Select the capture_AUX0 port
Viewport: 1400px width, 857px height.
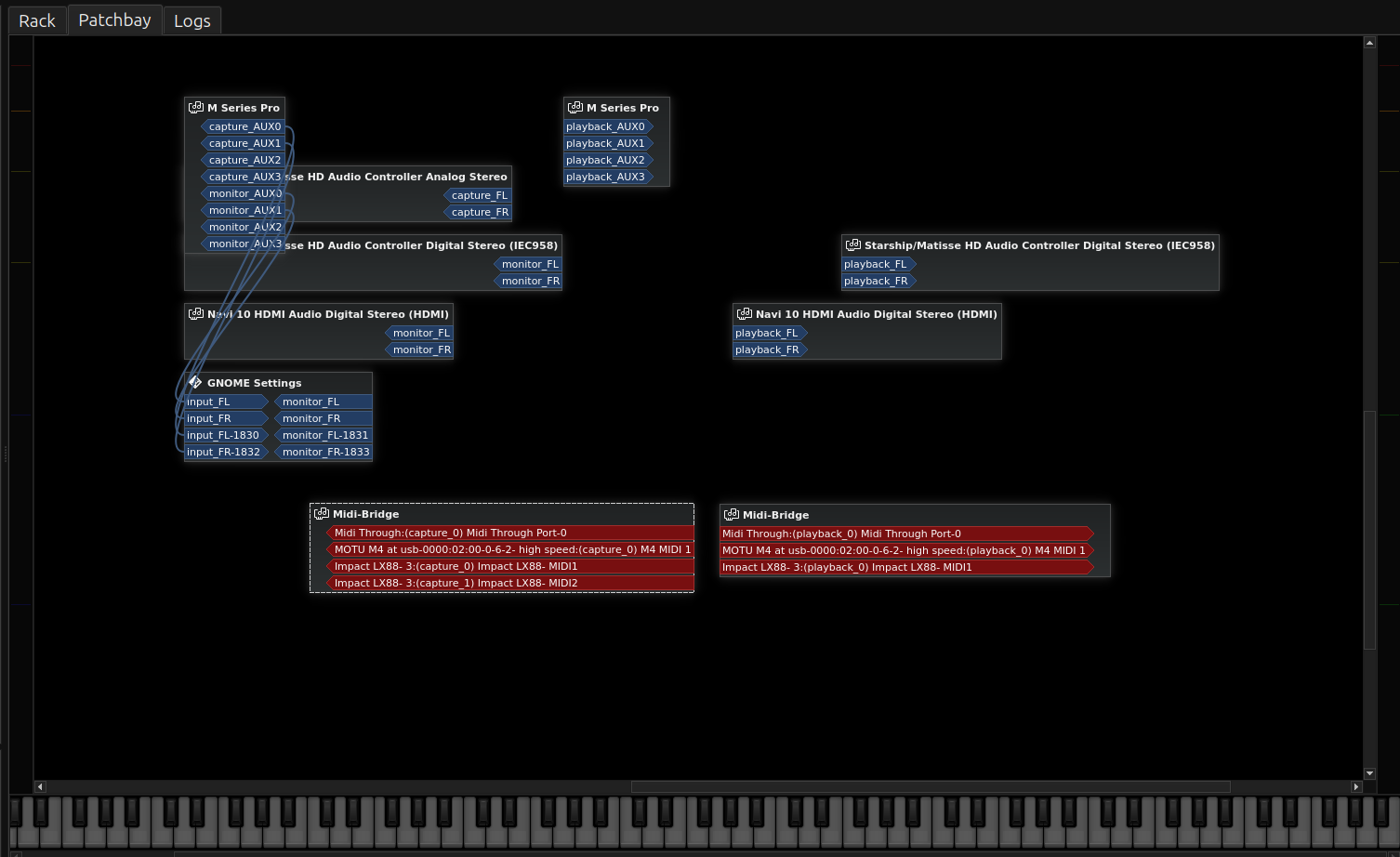(x=244, y=126)
